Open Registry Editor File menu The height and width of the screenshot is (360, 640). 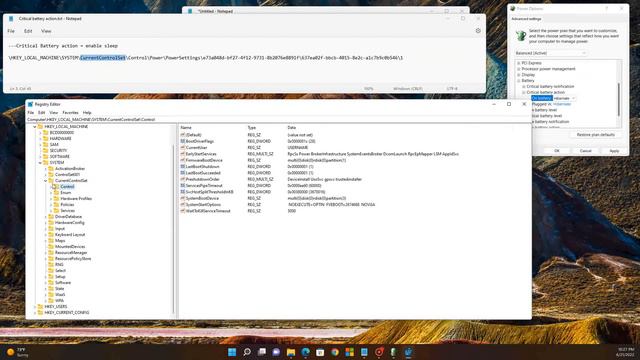coord(31,113)
